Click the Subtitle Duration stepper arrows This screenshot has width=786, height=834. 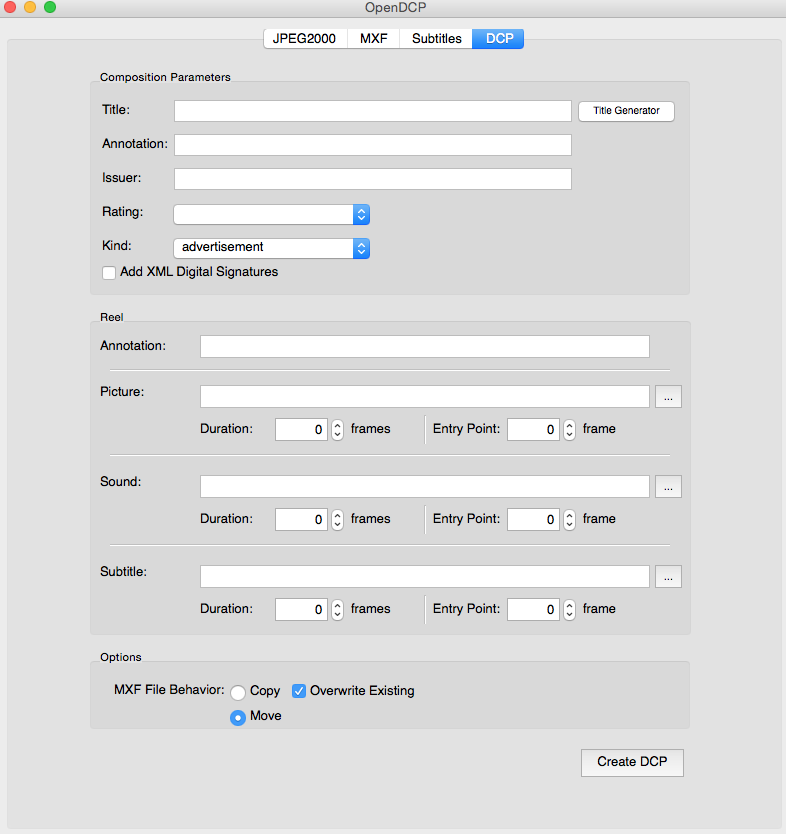tap(337, 609)
